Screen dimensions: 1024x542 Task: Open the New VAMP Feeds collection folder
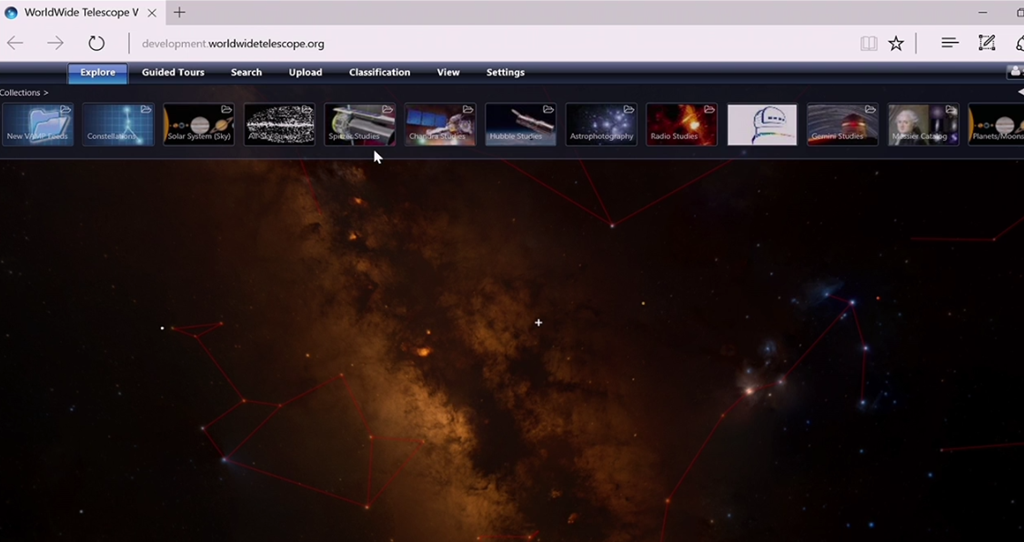[x=37, y=125]
